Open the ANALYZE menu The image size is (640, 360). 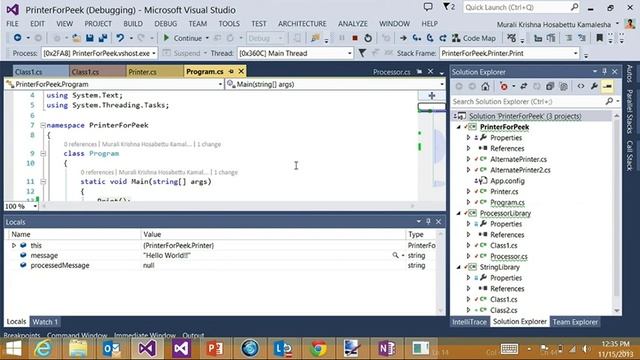click(x=353, y=24)
